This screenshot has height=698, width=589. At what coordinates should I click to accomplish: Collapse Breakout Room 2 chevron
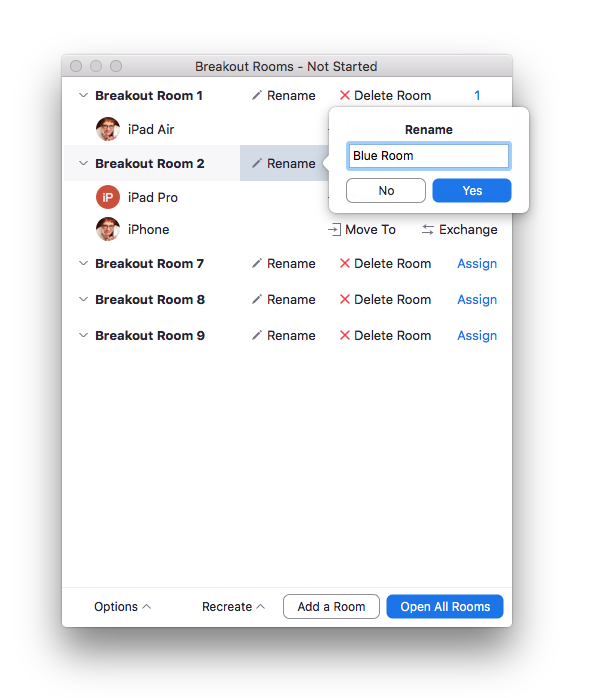coord(83,163)
